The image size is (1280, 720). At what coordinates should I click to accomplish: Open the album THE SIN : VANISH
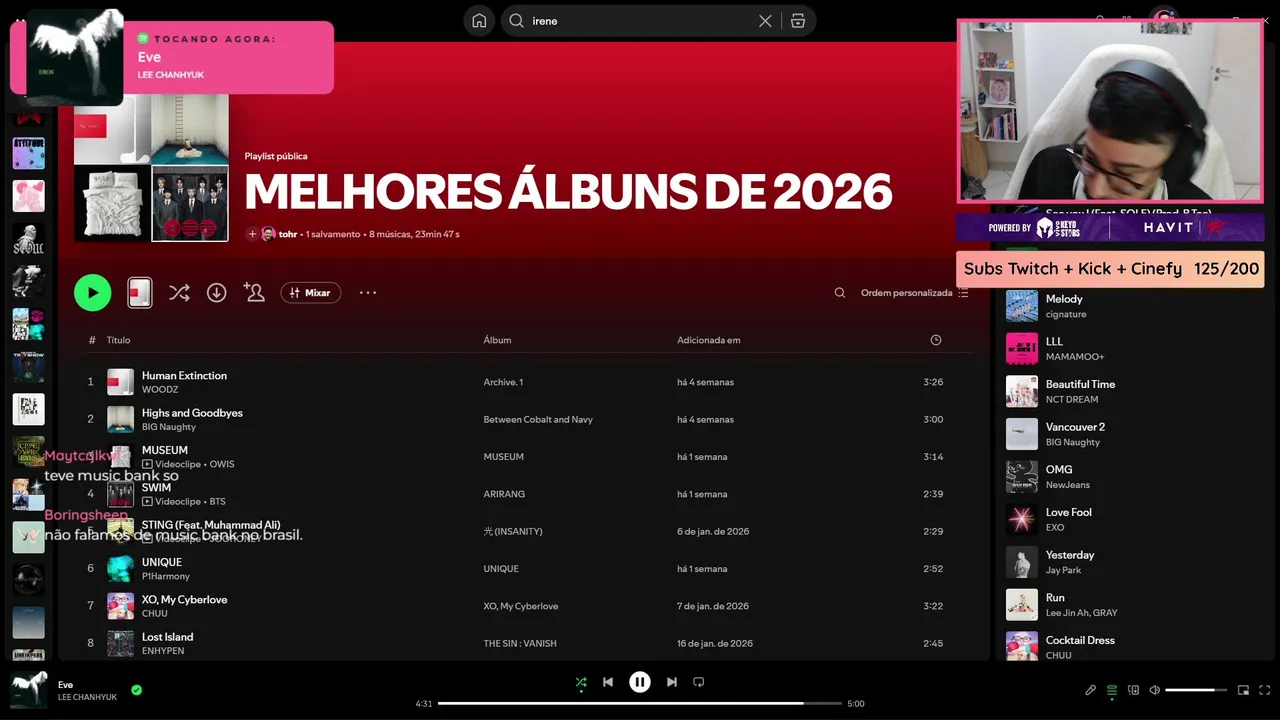520,644
